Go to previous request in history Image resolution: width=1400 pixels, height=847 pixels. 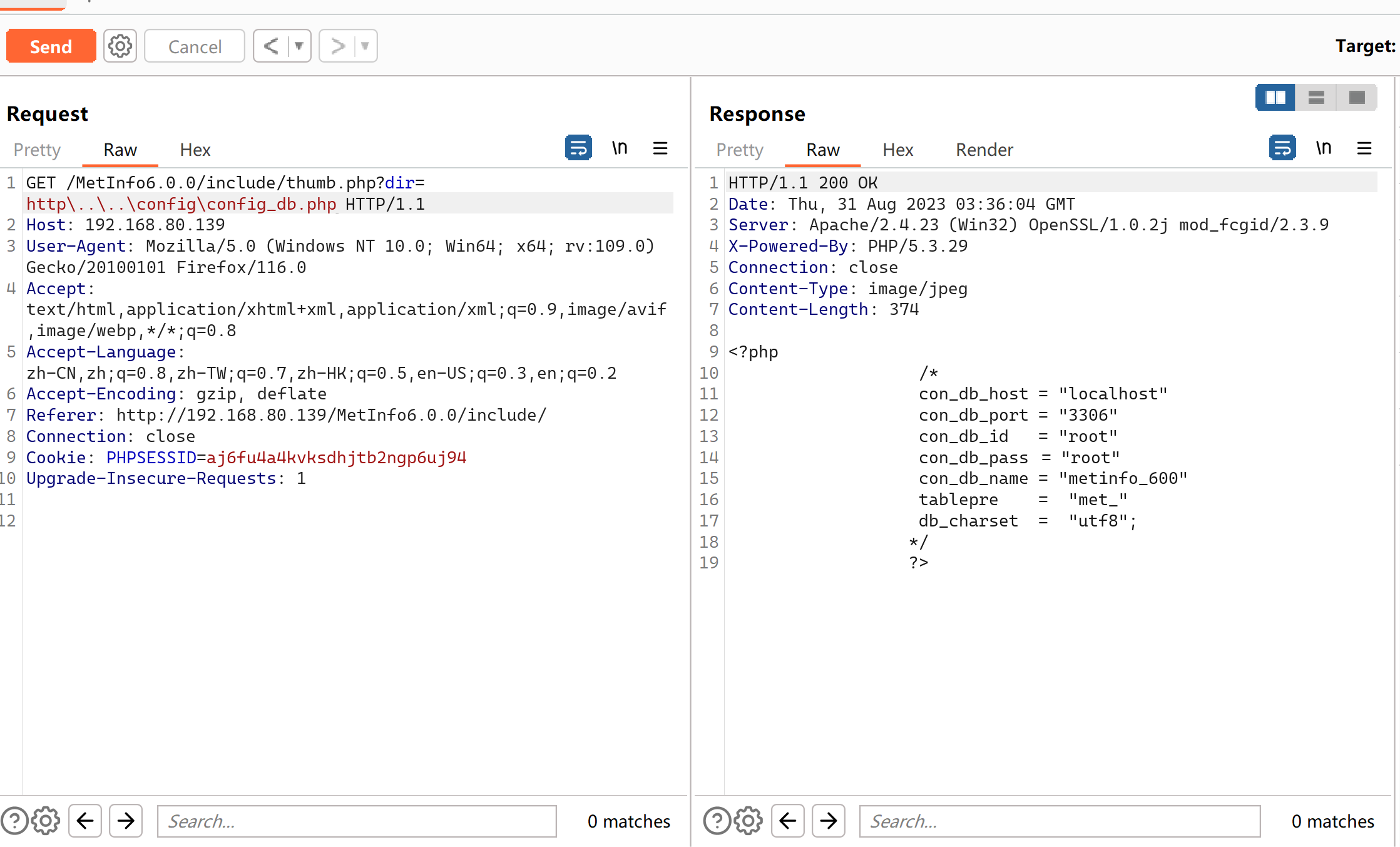click(271, 46)
